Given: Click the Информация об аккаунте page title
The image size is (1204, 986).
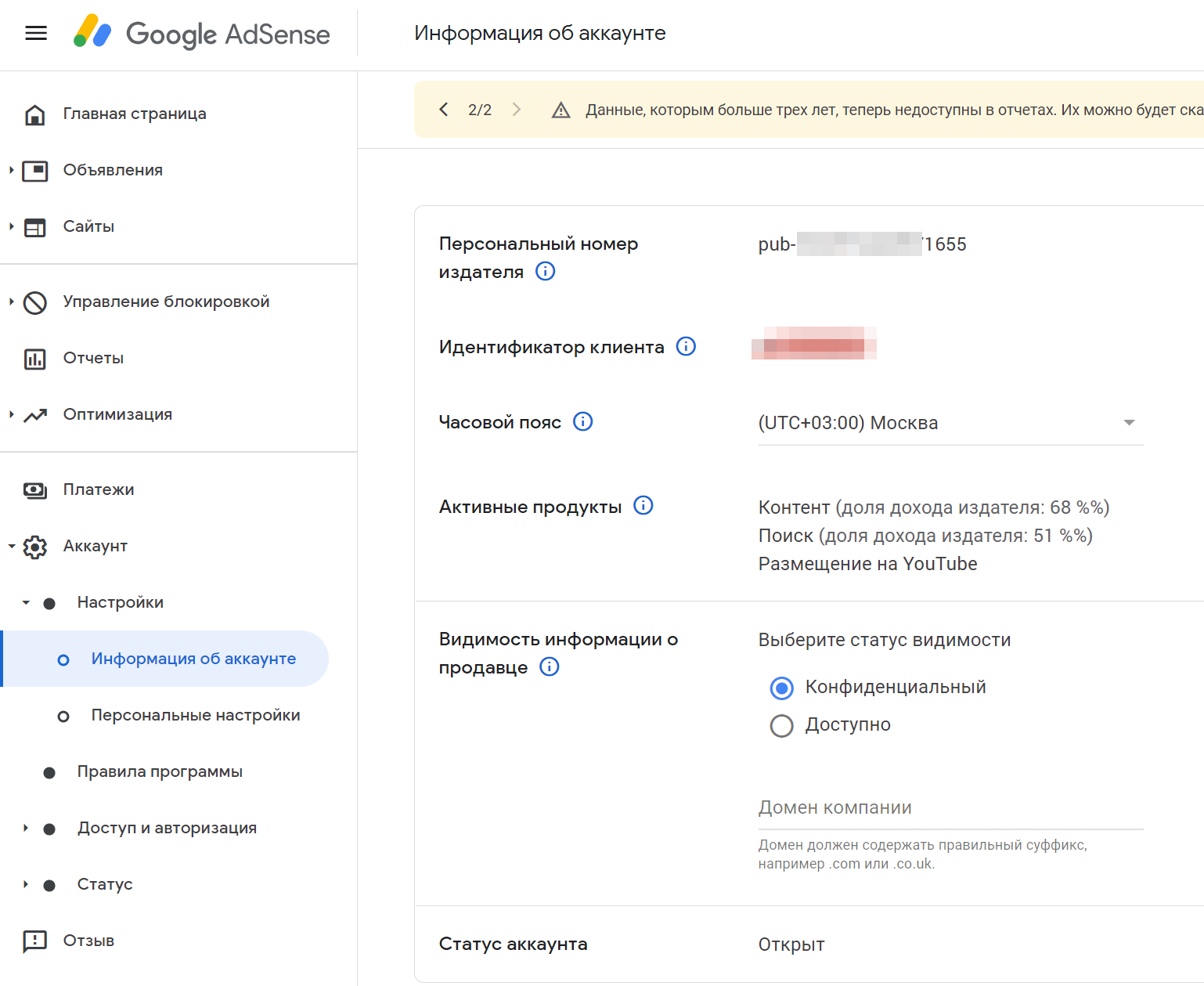Looking at the screenshot, I should (540, 33).
